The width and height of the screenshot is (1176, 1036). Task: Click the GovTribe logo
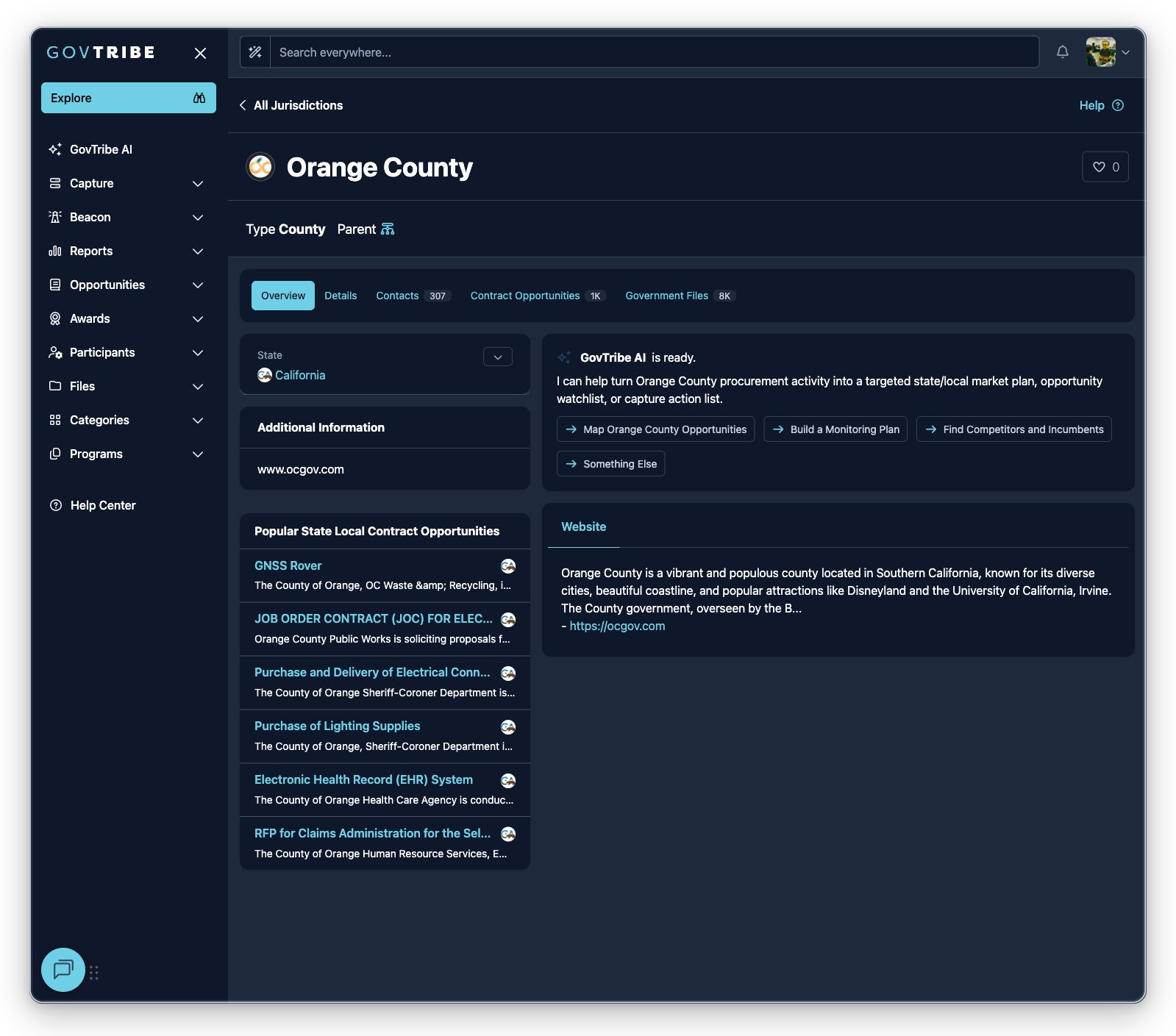[101, 52]
